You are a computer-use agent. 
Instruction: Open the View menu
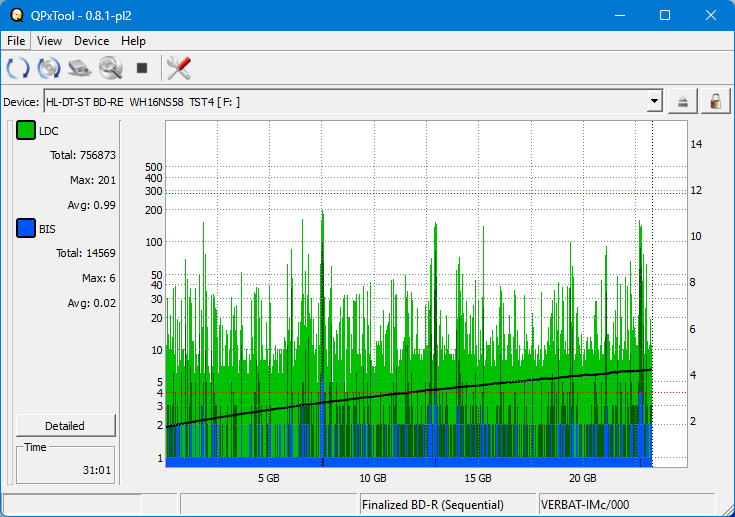(49, 41)
